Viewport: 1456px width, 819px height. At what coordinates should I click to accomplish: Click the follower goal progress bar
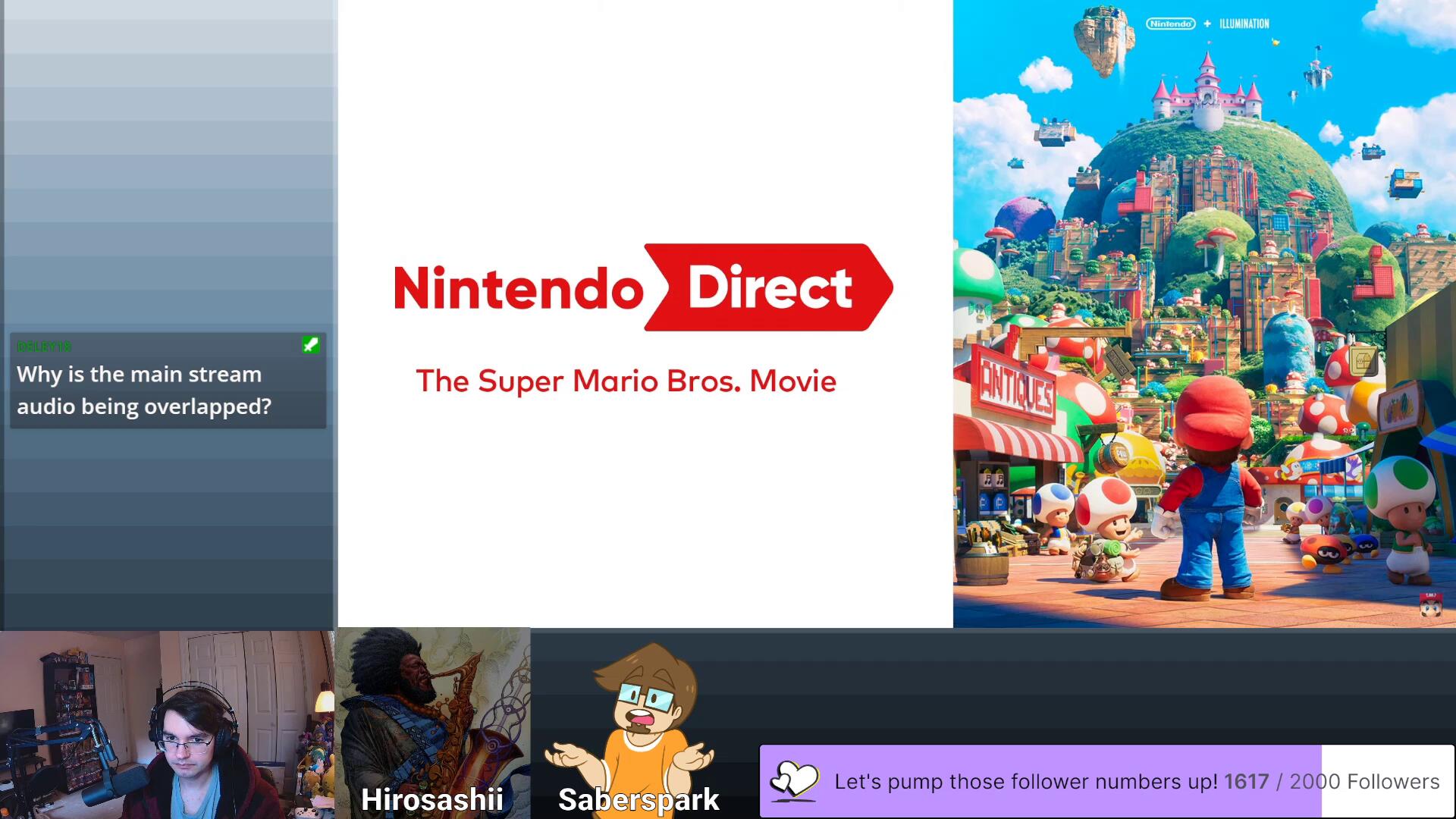click(1106, 781)
